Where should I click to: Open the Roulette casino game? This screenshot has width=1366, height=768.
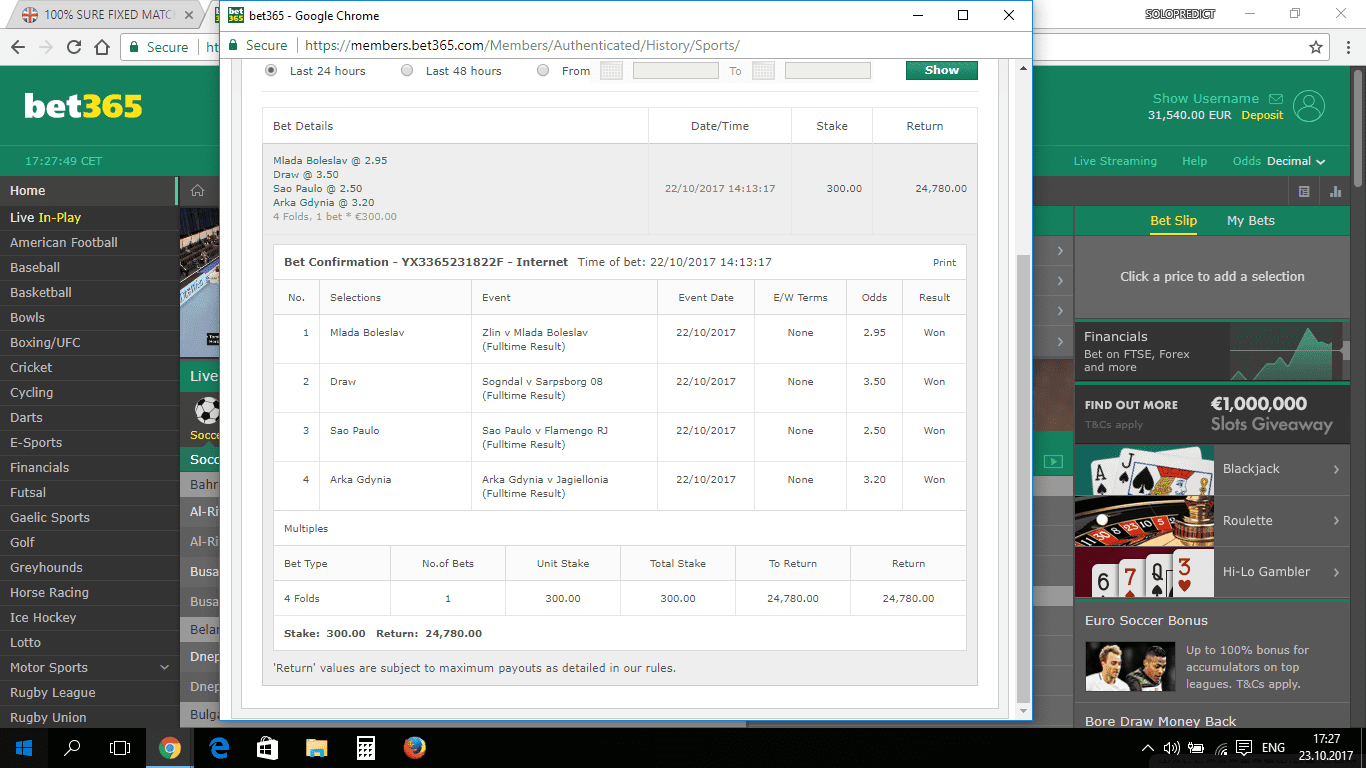(x=1214, y=521)
